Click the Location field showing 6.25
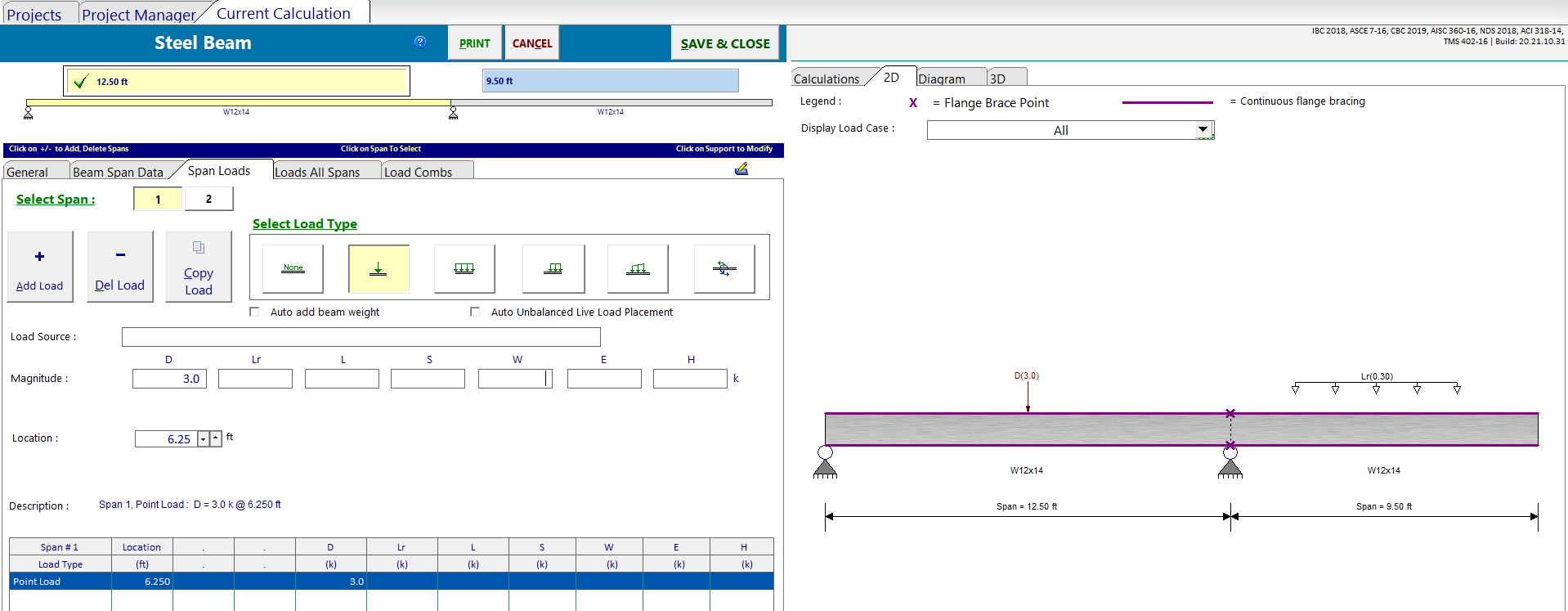1568x611 pixels. point(166,439)
